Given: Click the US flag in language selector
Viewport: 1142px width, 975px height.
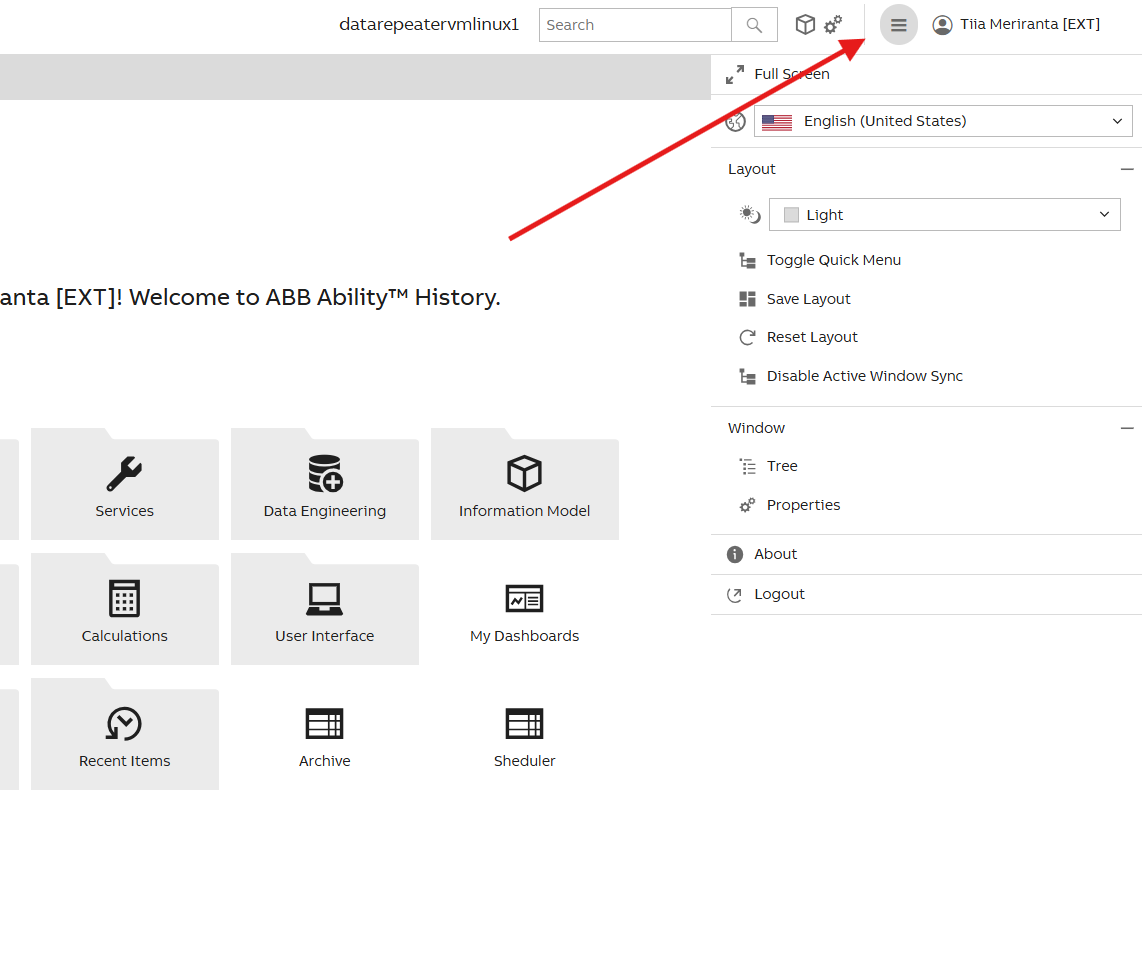Looking at the screenshot, I should pyautogui.click(x=777, y=122).
